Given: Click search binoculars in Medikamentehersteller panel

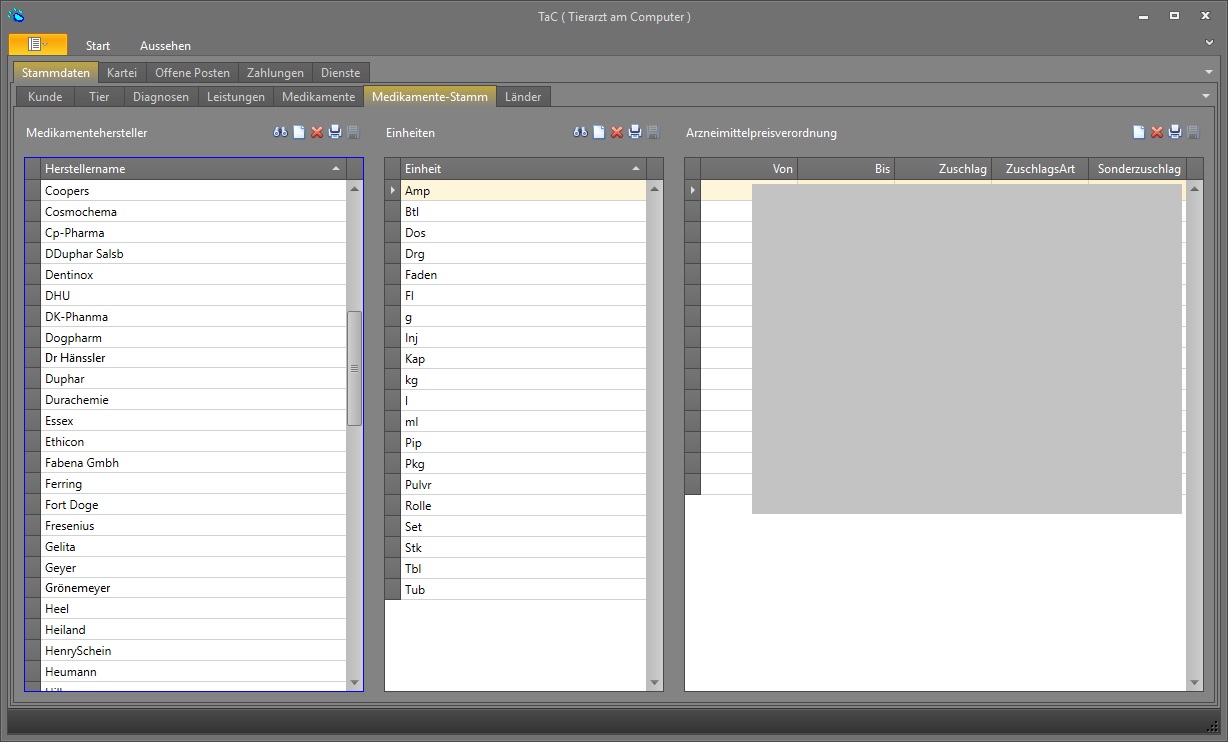Looking at the screenshot, I should pos(280,132).
